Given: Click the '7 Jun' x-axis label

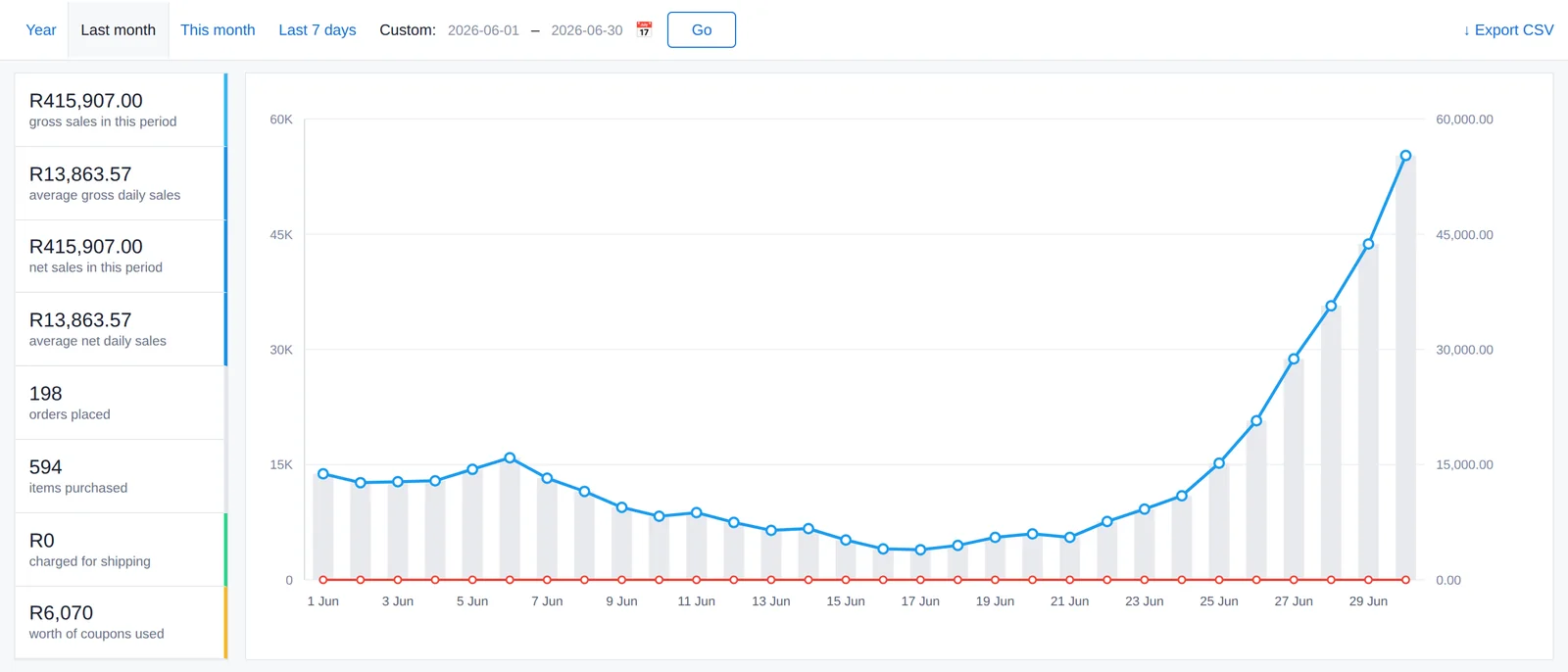Looking at the screenshot, I should [x=547, y=601].
